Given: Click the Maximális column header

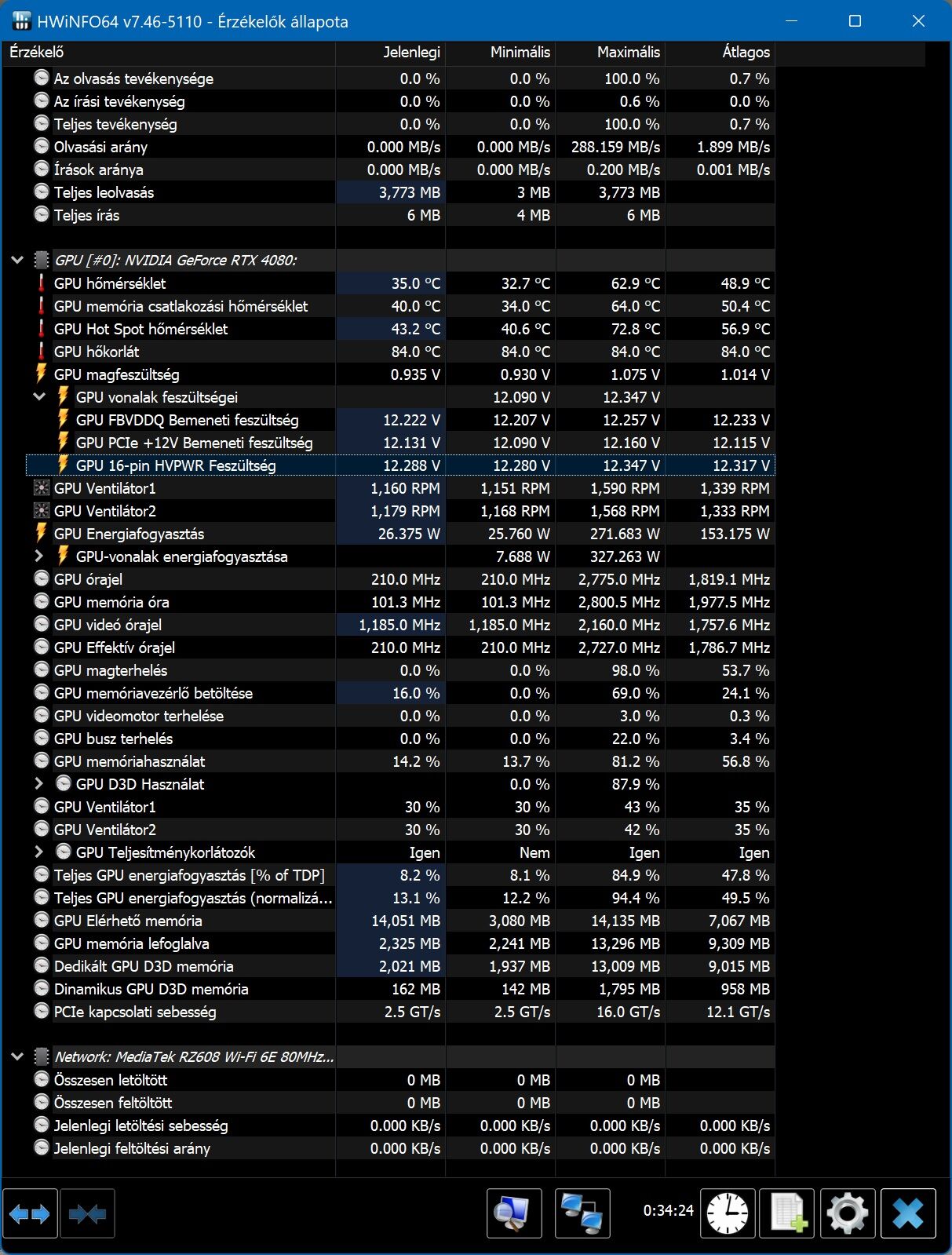Looking at the screenshot, I should pyautogui.click(x=611, y=53).
